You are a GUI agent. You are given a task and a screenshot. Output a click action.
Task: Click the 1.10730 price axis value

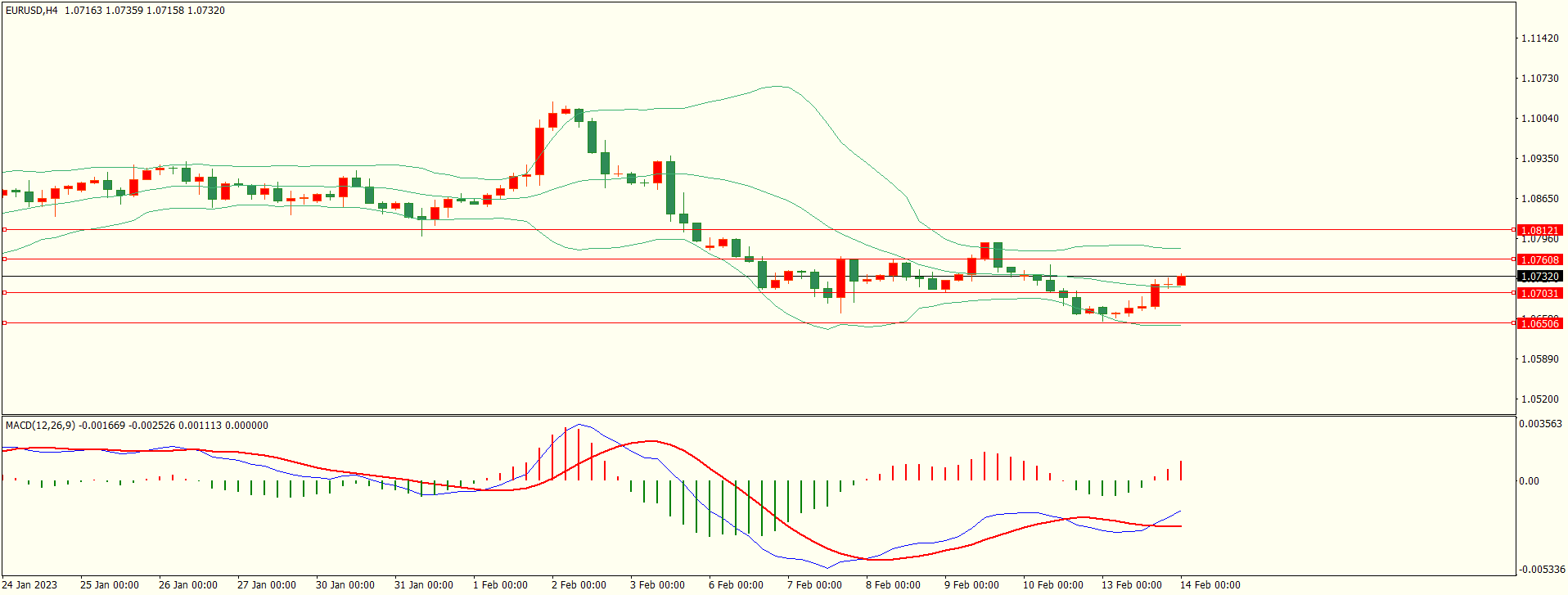[x=1539, y=79]
